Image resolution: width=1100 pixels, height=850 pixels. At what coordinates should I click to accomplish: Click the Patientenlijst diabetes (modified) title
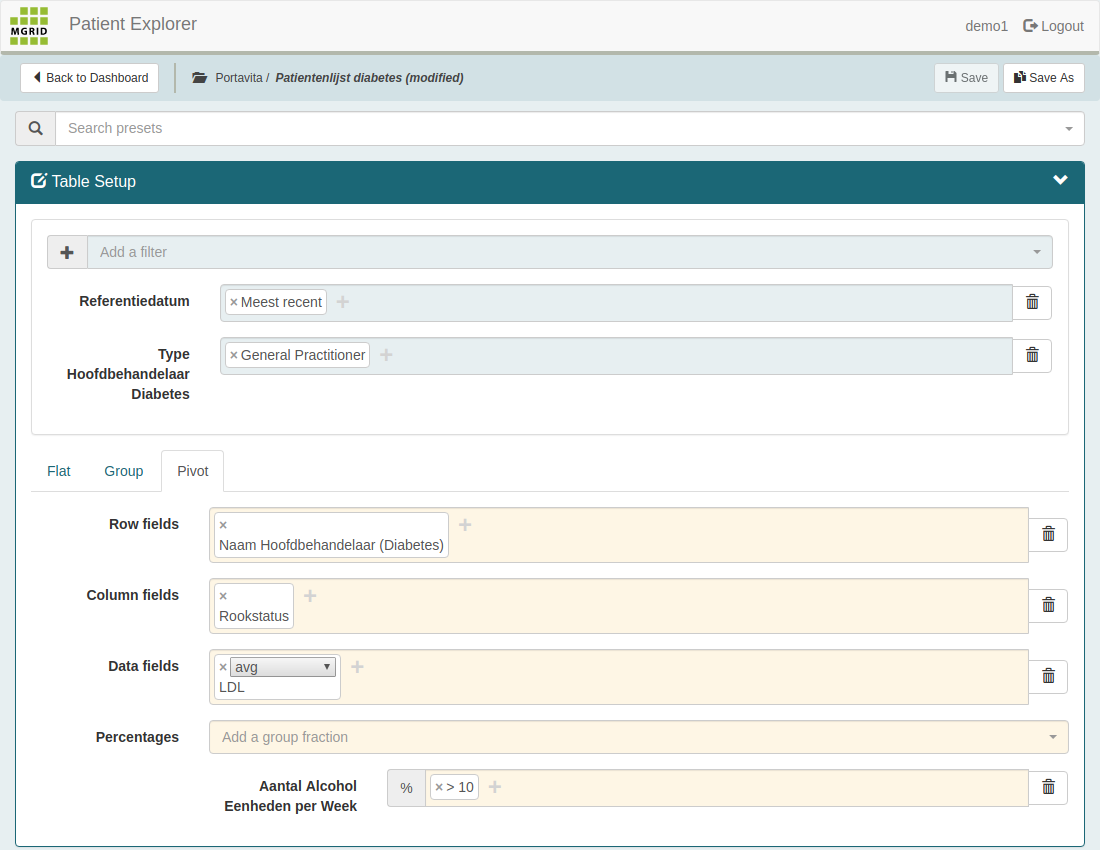click(369, 78)
